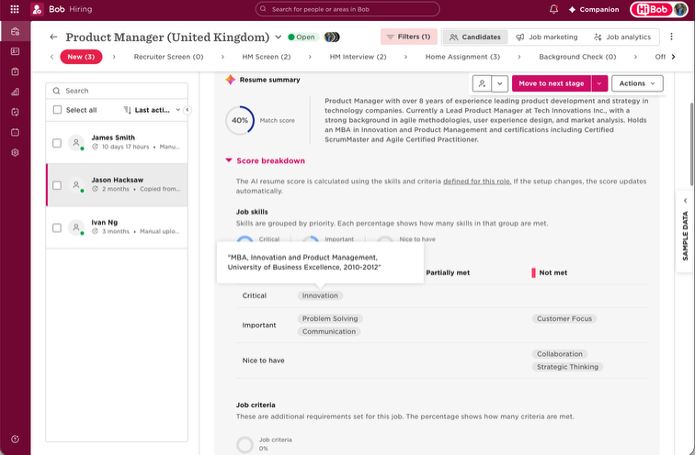Click the Resume summary sparkle icon
The image size is (696, 455).
[230, 79]
